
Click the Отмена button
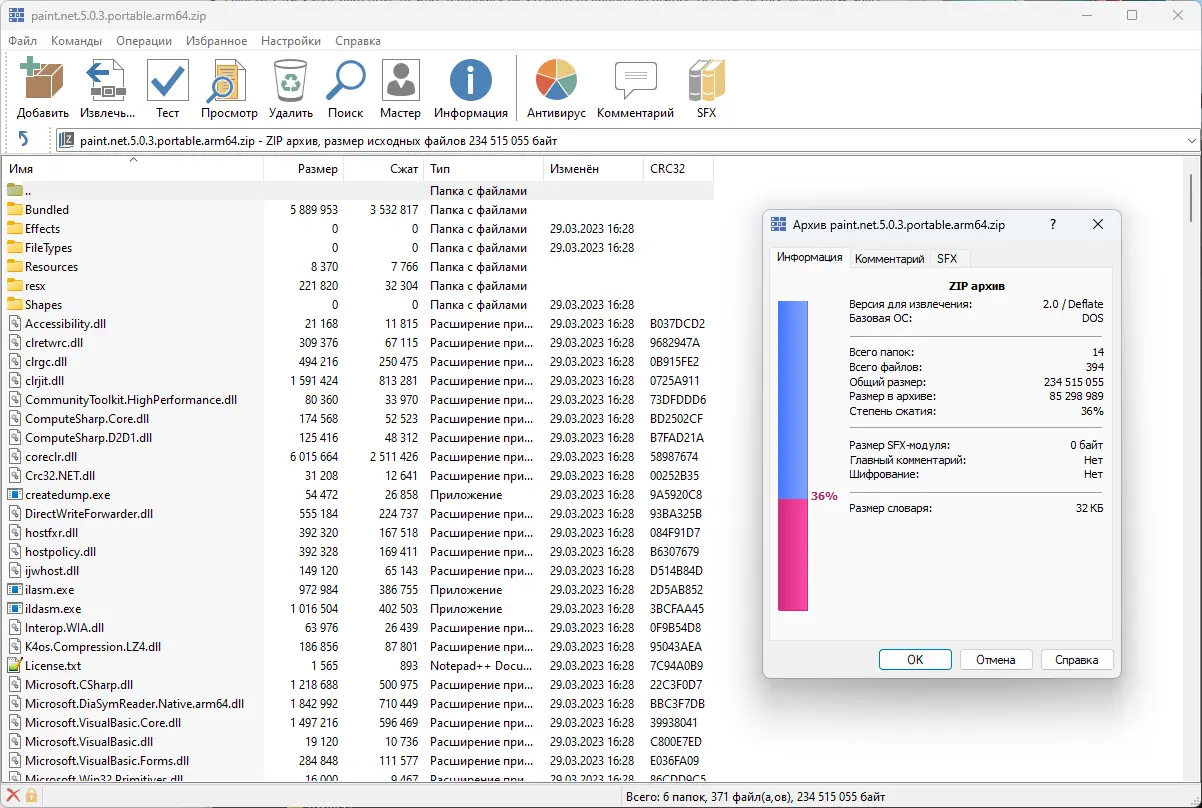click(996, 659)
